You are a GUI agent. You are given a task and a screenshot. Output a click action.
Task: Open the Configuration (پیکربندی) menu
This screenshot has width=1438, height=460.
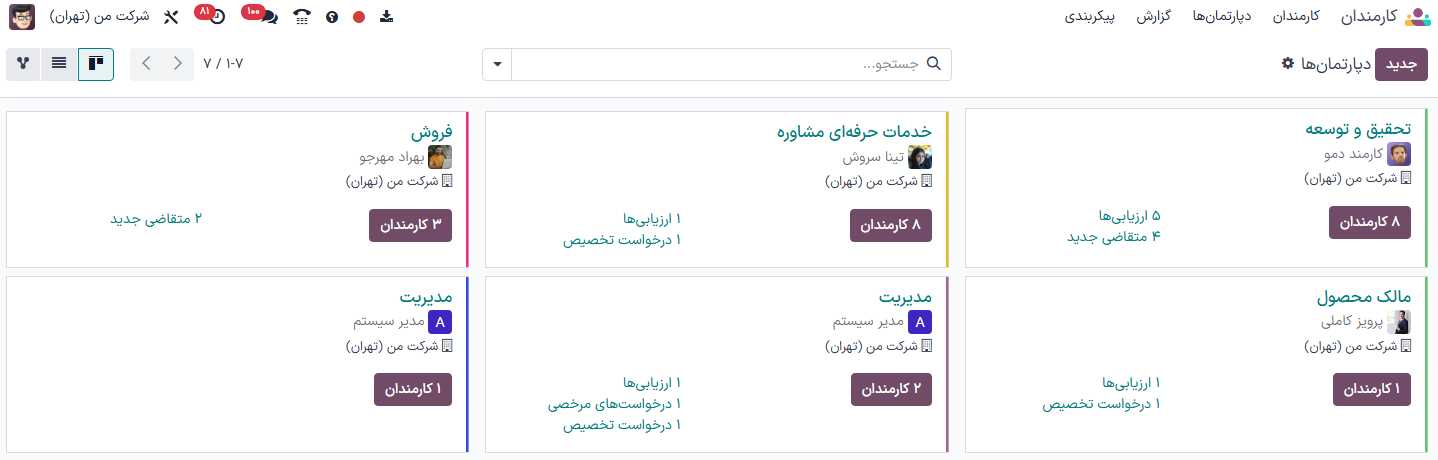tap(1092, 17)
